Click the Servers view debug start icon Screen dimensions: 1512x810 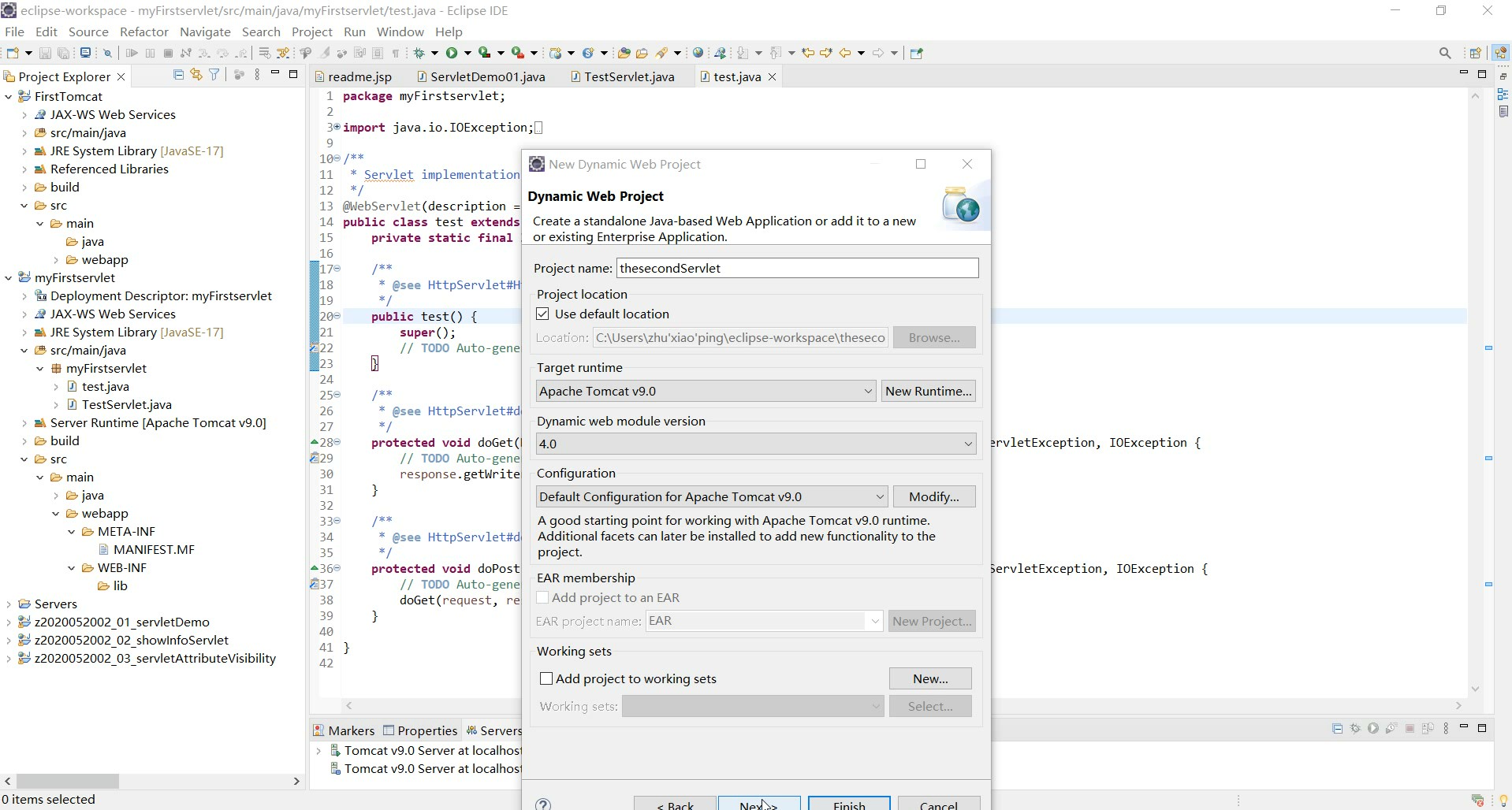[x=1355, y=729]
